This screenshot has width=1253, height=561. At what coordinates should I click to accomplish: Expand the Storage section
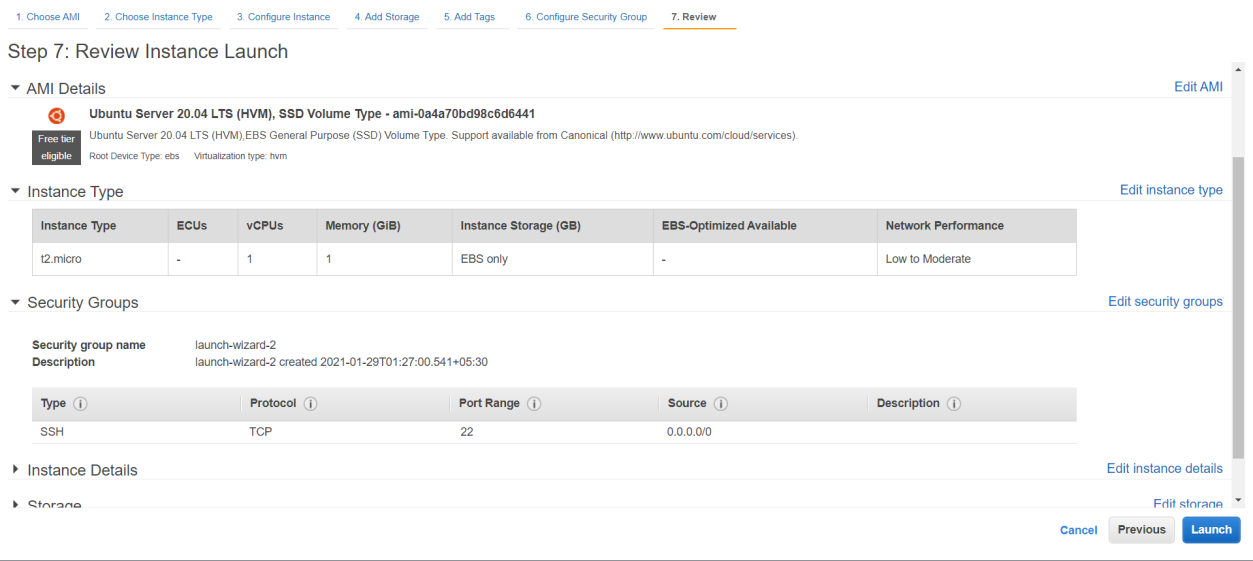[x=15, y=504]
